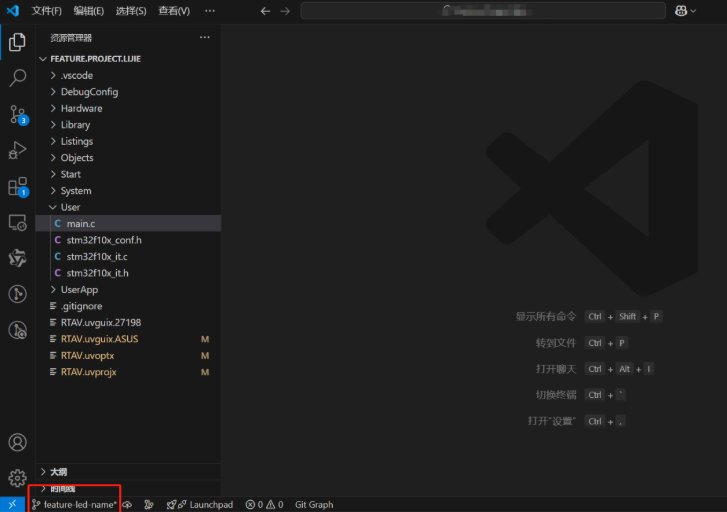Click the VS Code logo in title bar

pos(13,10)
